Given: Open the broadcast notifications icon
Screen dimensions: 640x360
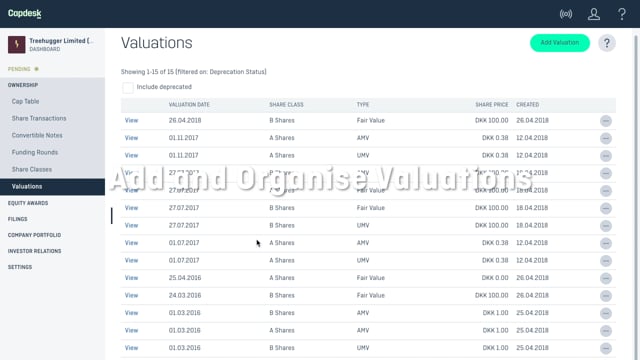Looking at the screenshot, I should (566, 14).
